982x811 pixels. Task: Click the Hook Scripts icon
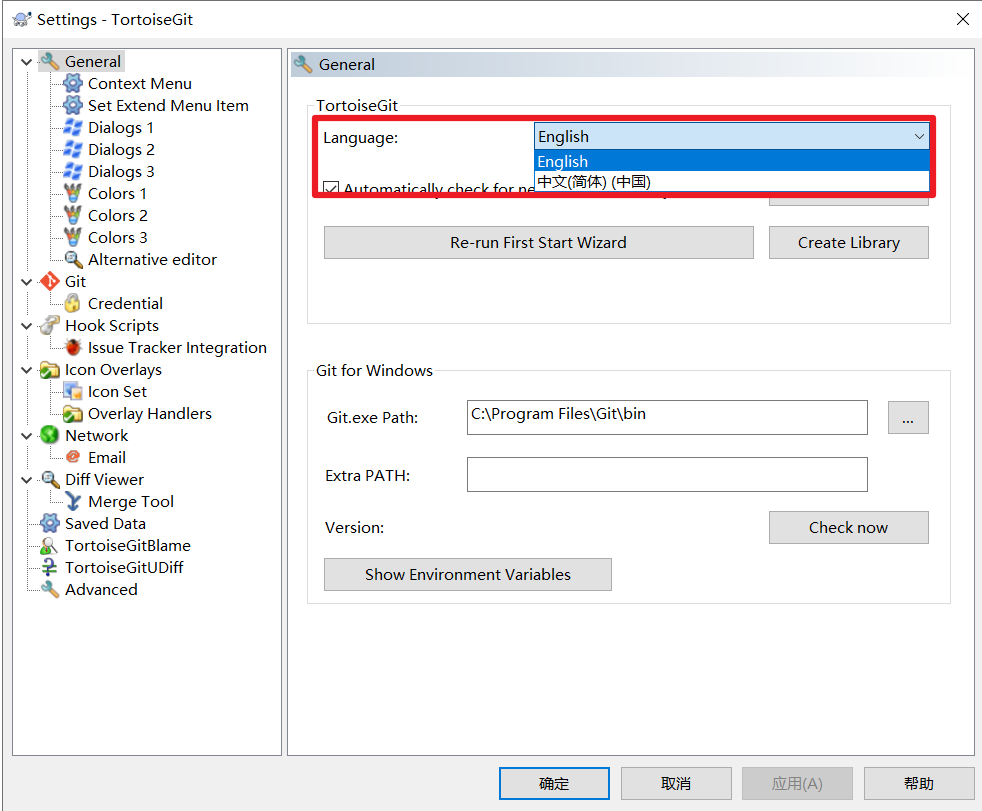(50, 325)
